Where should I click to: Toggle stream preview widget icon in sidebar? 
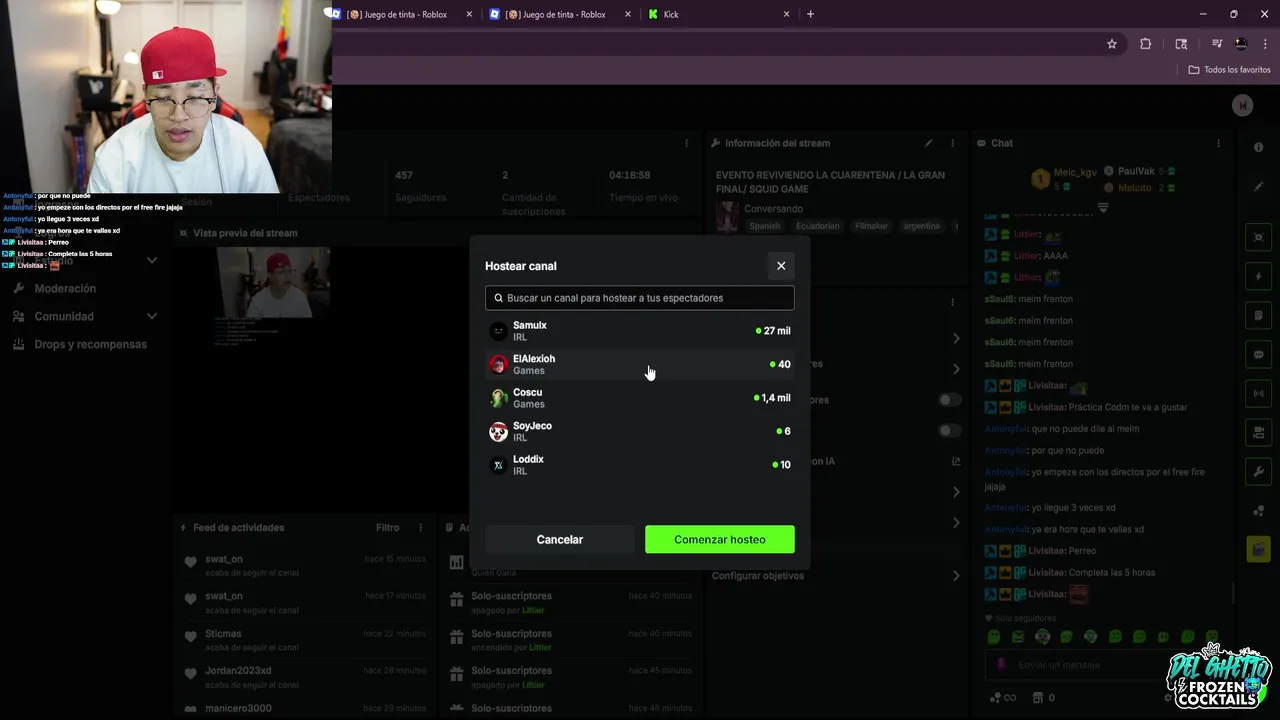point(1258,238)
